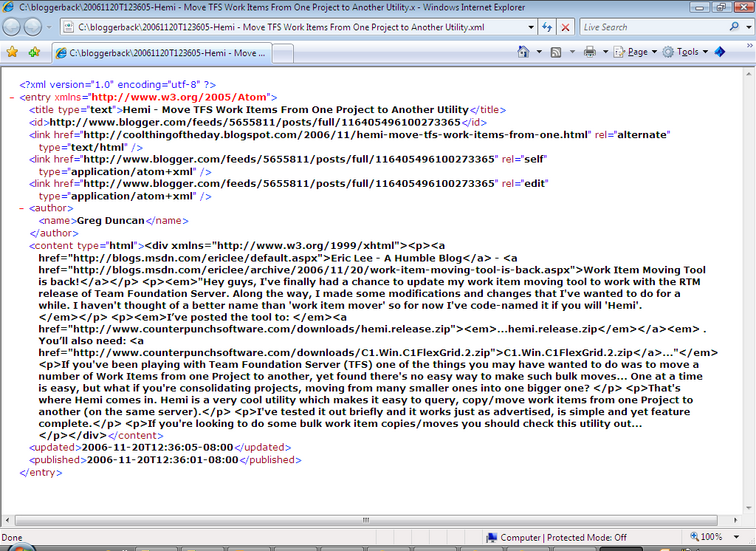Click the Stop loading button
Viewport: 756px width, 551px height.
tap(565, 27)
